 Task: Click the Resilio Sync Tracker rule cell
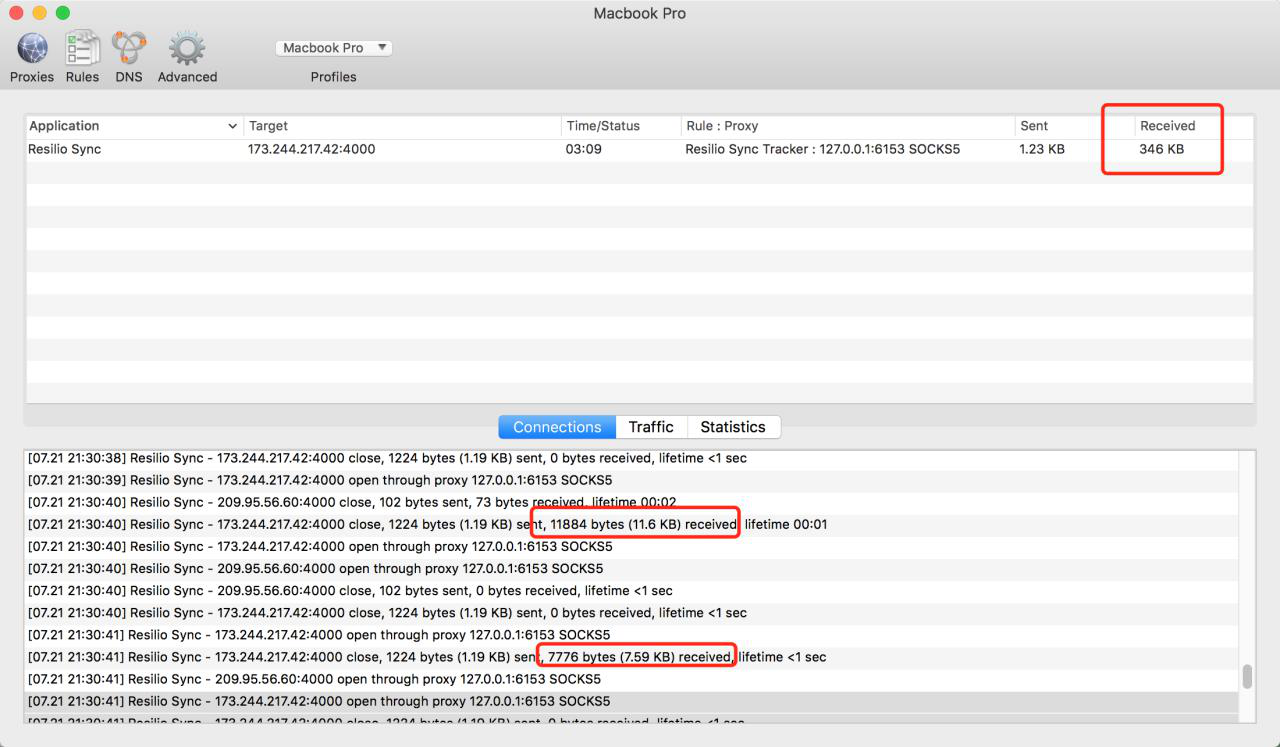coord(823,150)
